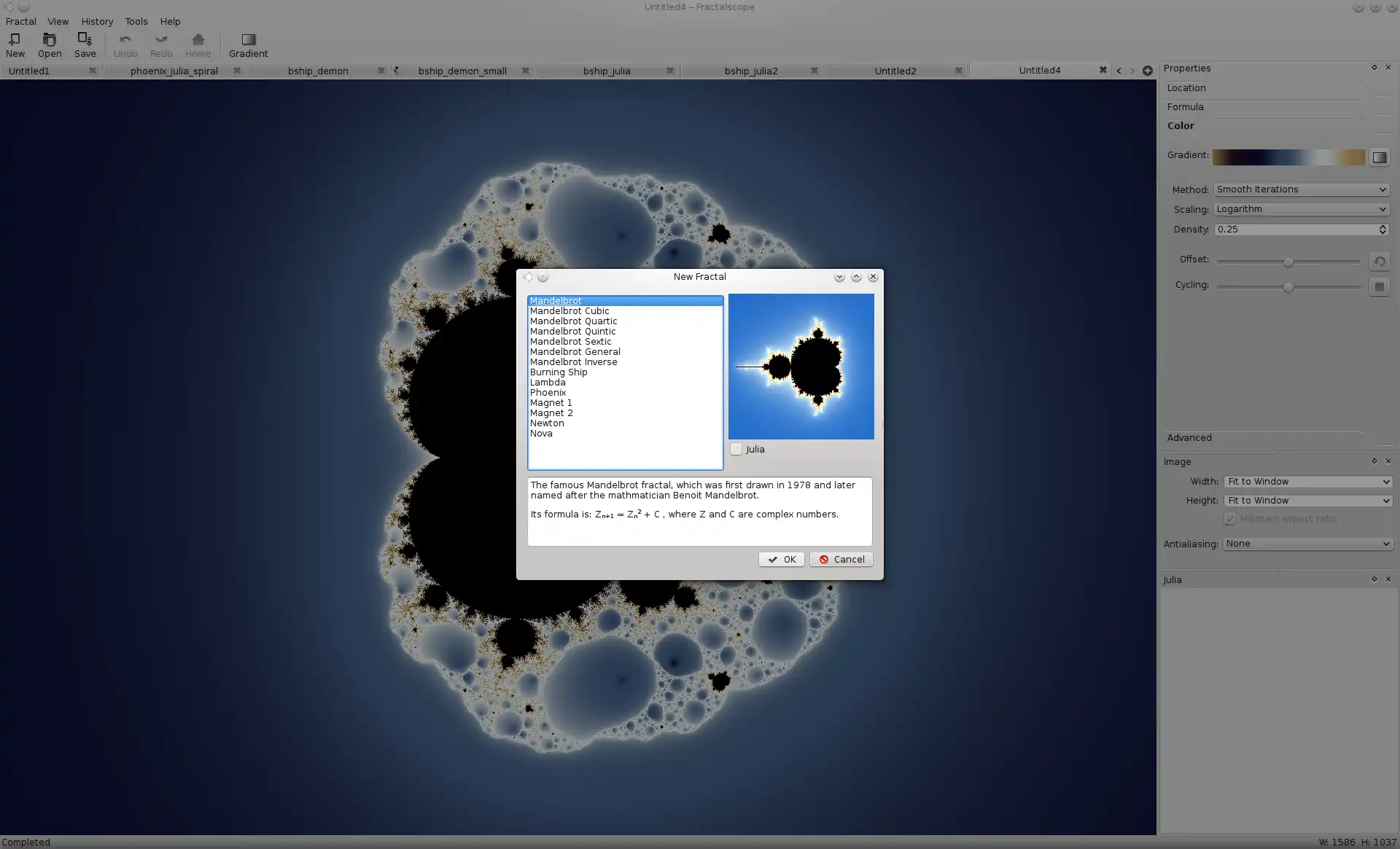
Task: Click the Open file toolbar icon
Action: coord(49,44)
